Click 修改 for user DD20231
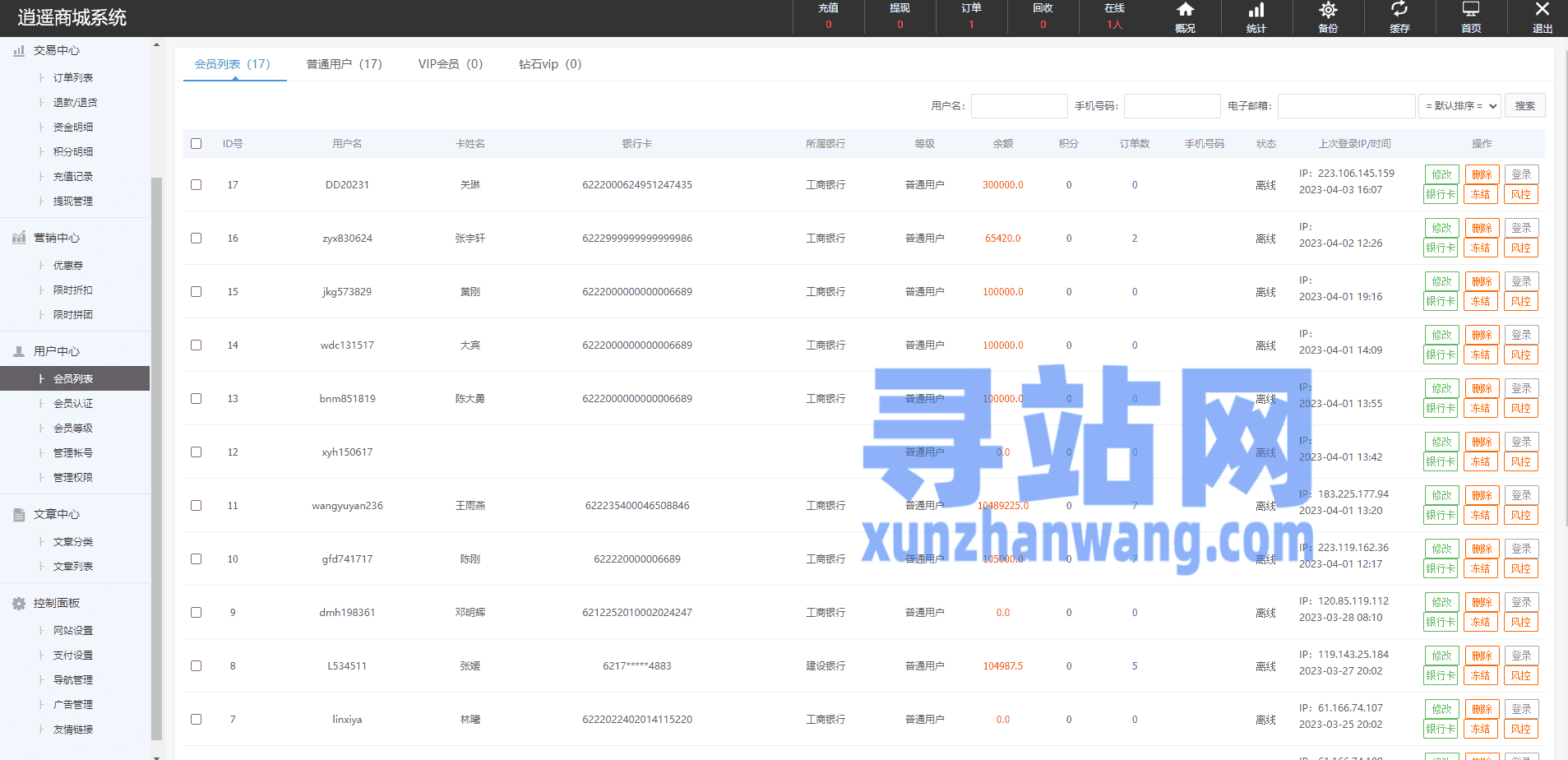The width and height of the screenshot is (1568, 760). click(x=1441, y=174)
